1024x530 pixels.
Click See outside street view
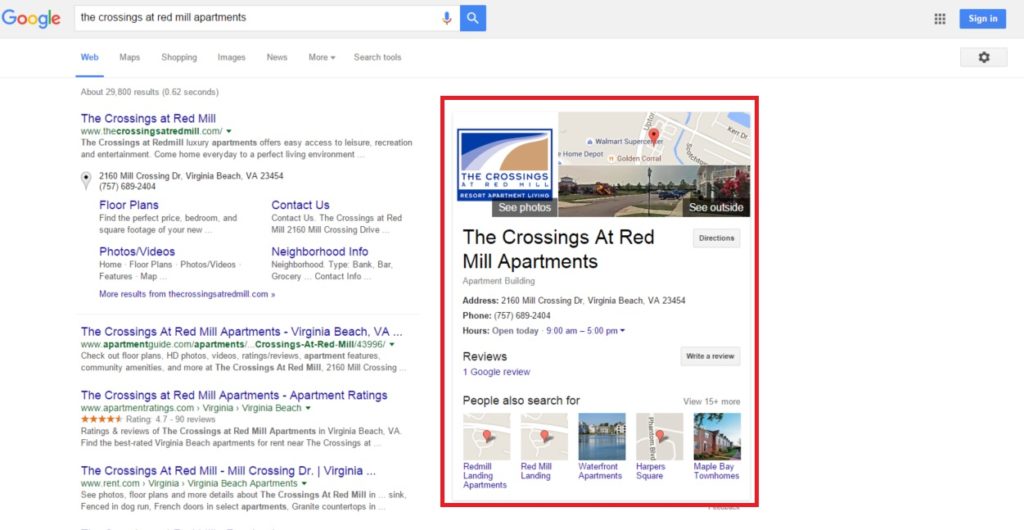click(716, 208)
